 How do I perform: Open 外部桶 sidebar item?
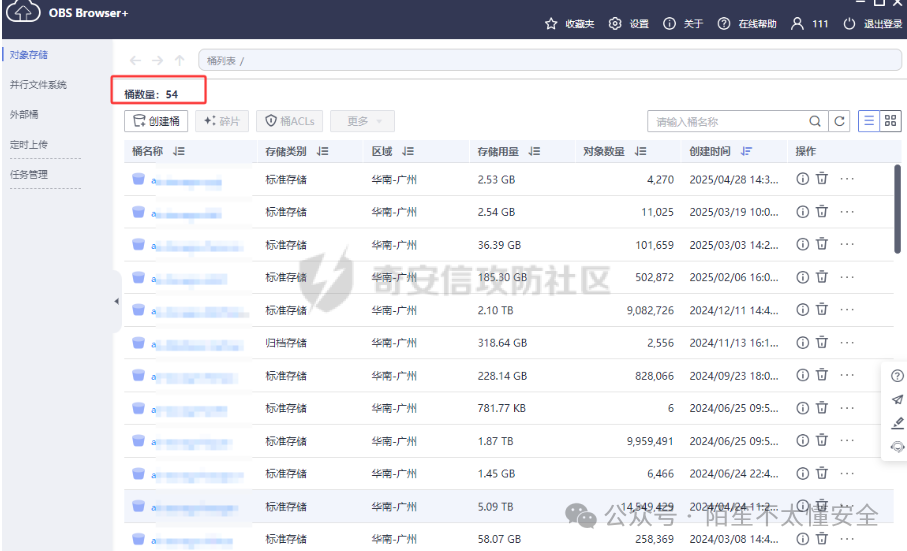(x=24, y=114)
